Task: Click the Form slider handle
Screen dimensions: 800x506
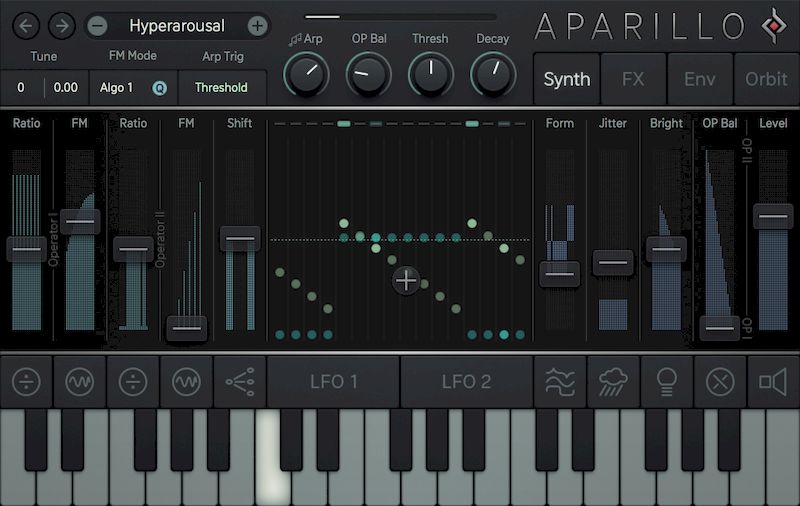Action: [560, 274]
